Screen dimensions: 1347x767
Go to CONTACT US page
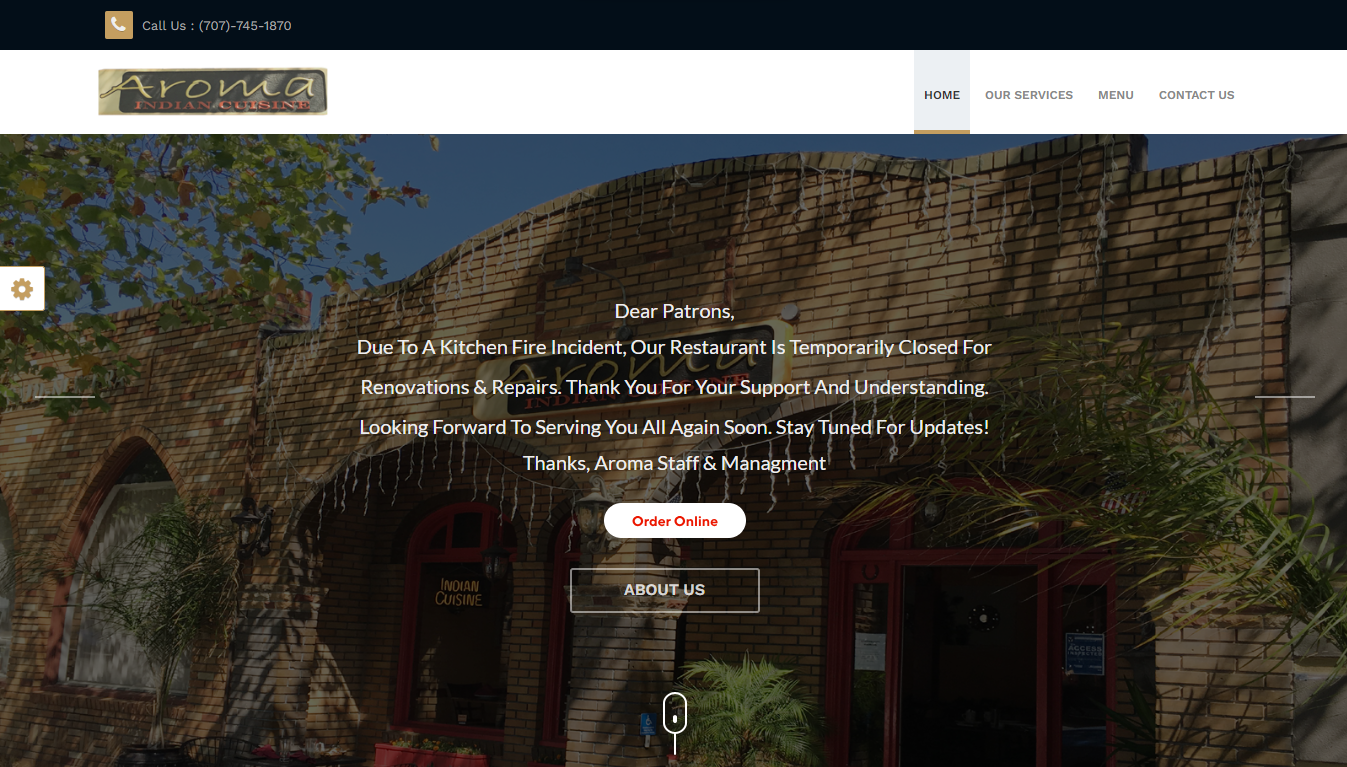pos(1197,95)
